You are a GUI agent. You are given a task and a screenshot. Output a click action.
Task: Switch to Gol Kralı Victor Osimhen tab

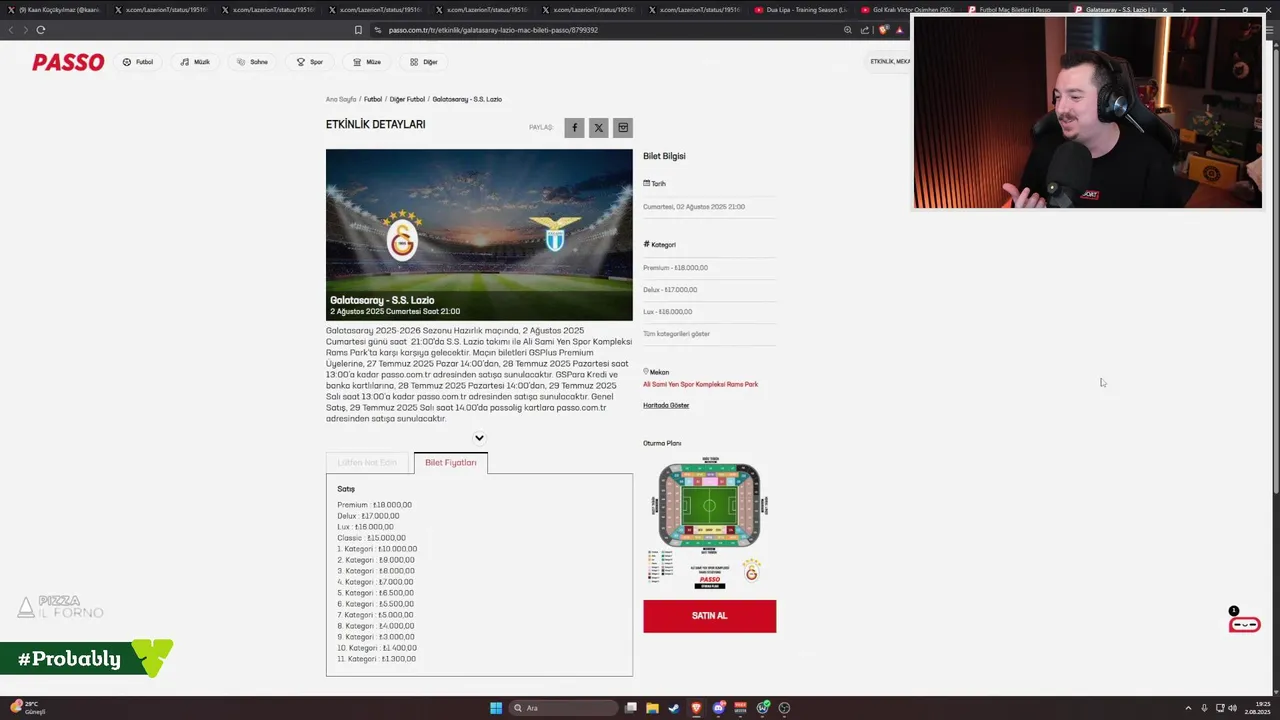click(907, 10)
